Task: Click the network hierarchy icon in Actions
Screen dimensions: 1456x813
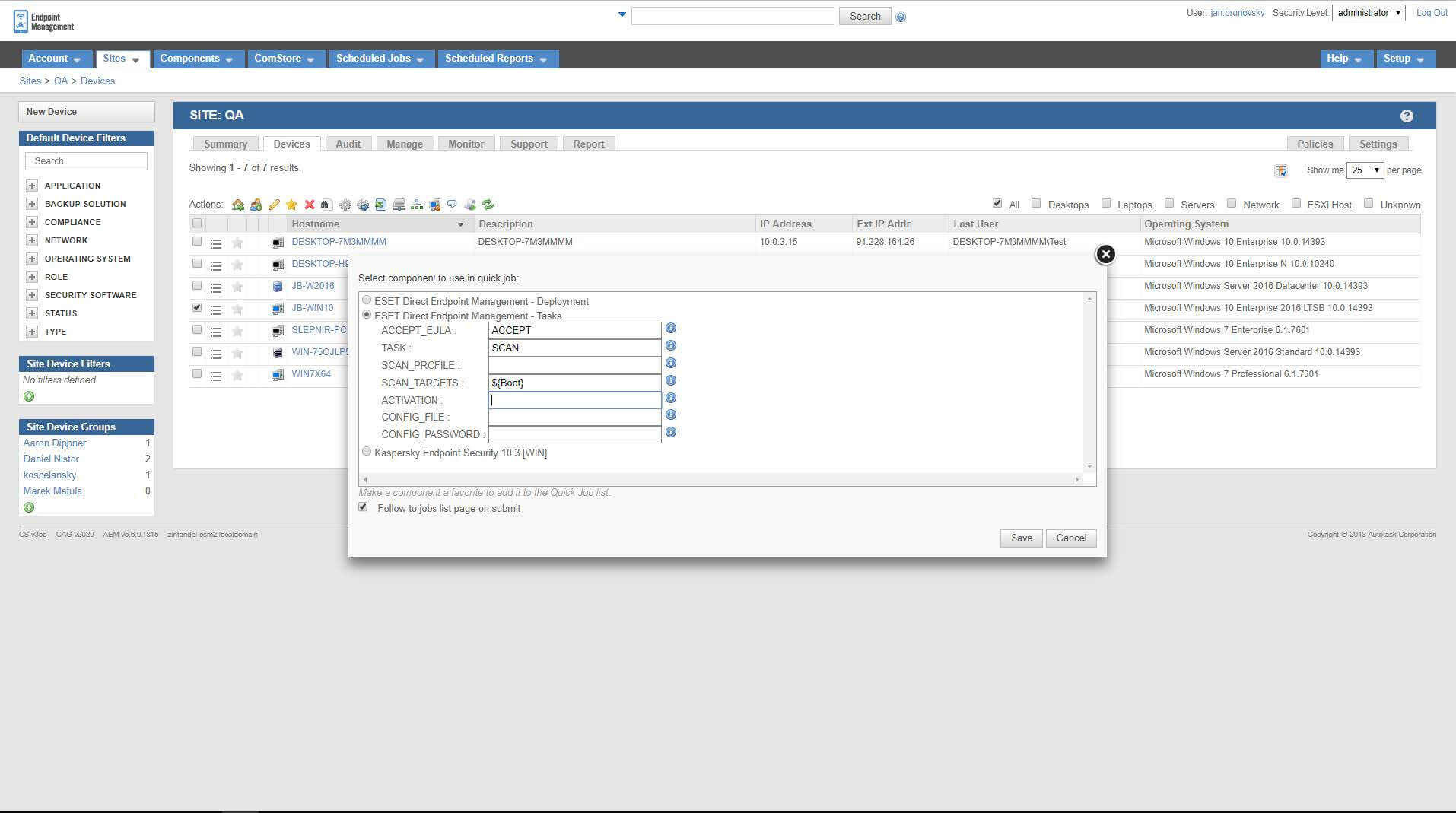Action: tap(417, 205)
